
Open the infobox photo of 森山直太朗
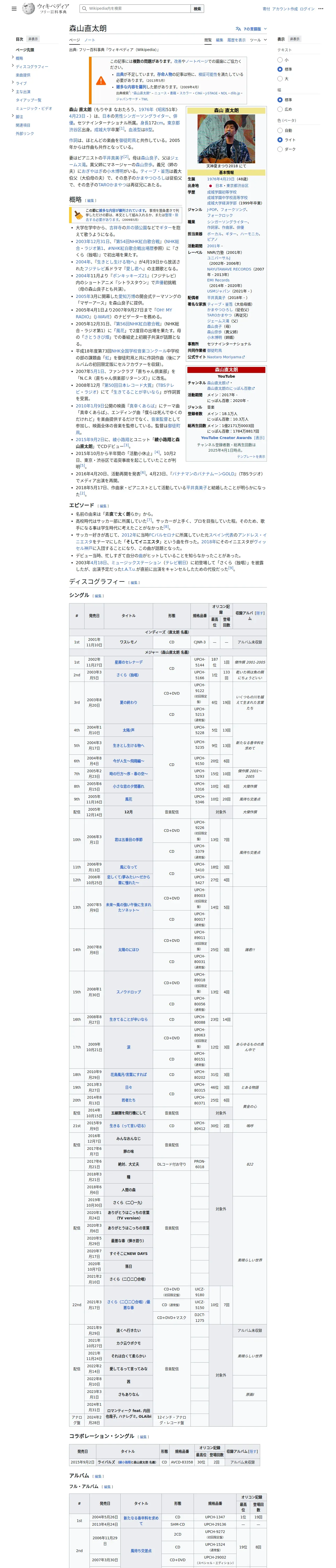tap(226, 139)
